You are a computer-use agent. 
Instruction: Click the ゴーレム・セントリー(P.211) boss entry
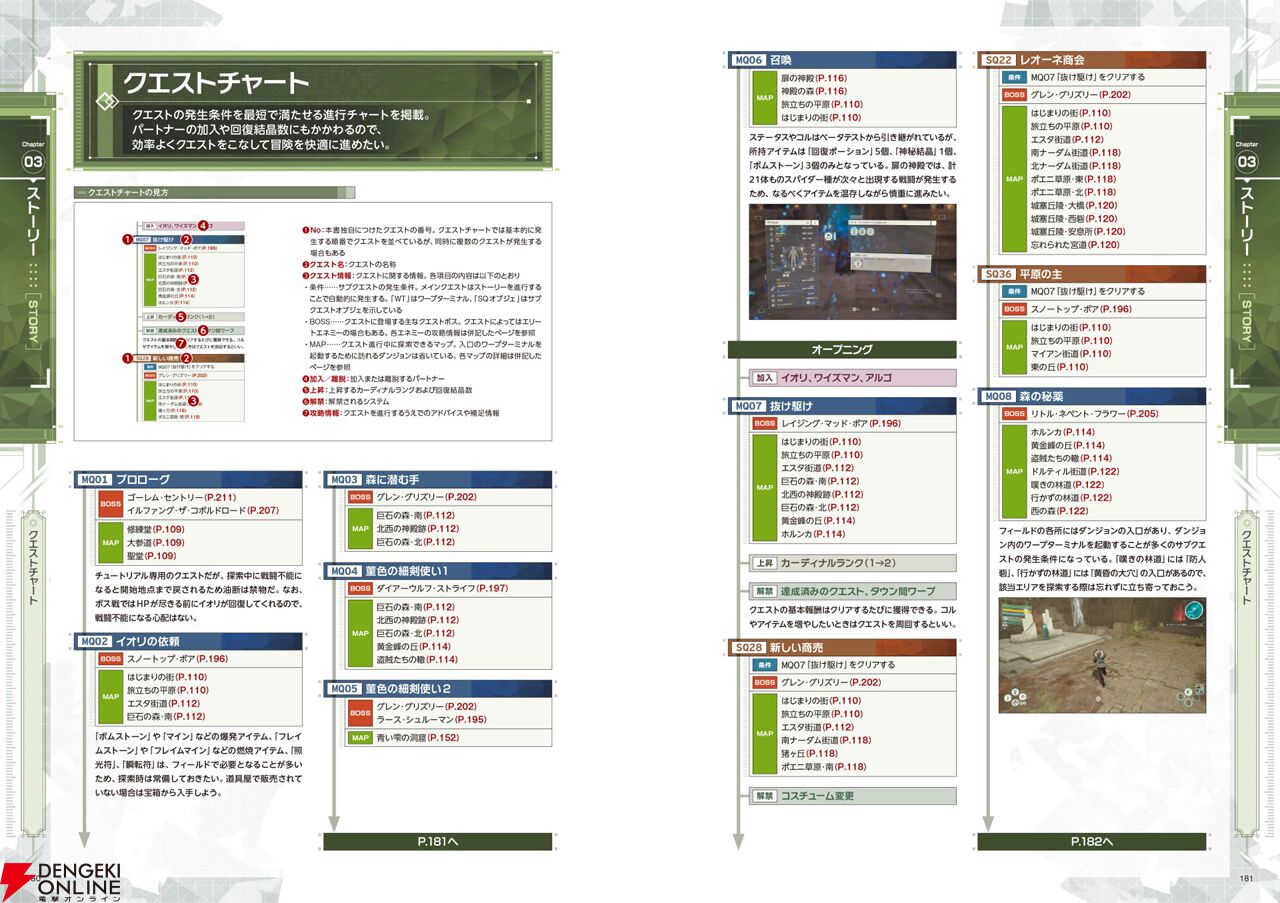(181, 497)
